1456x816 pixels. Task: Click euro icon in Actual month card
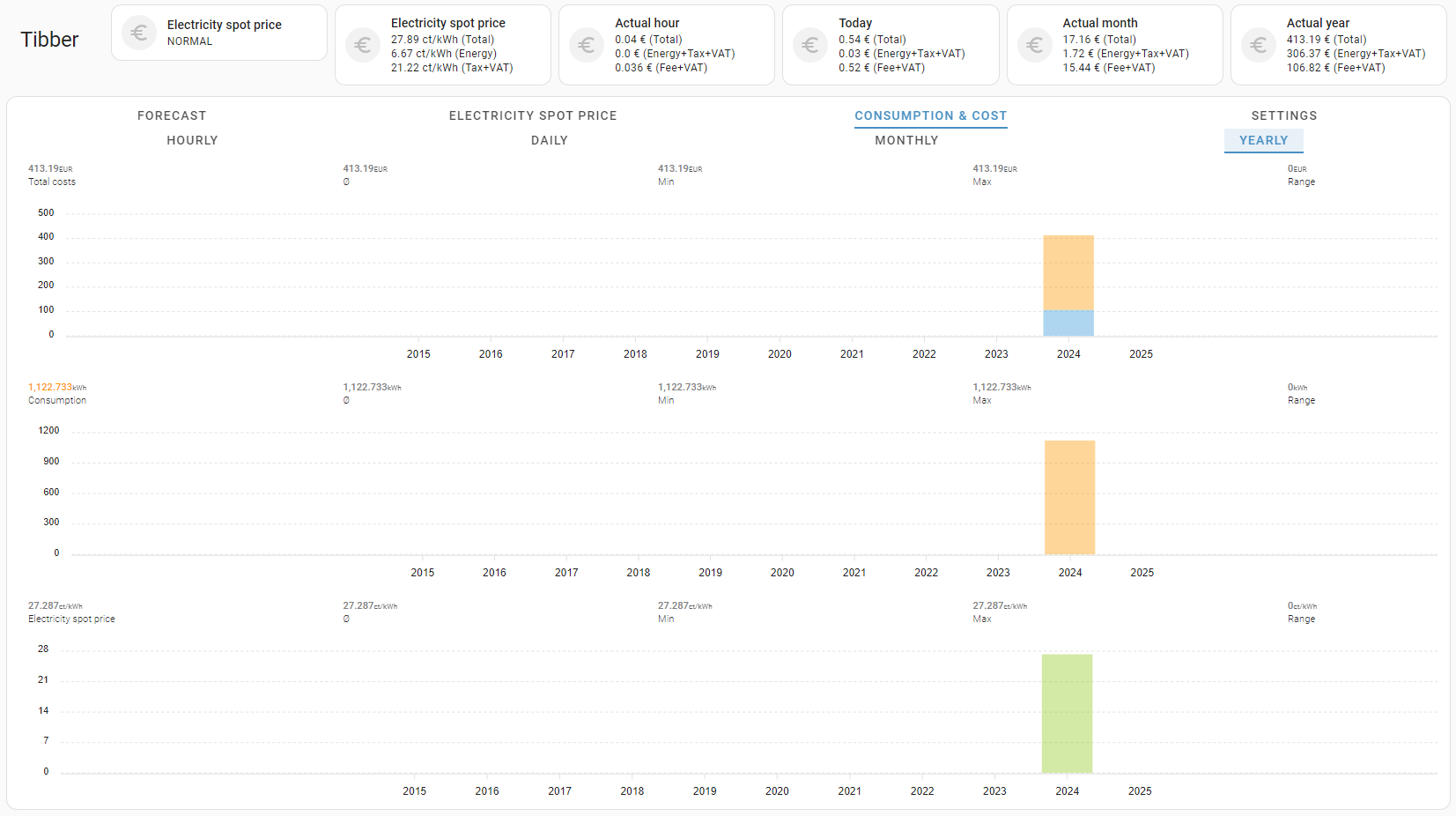click(x=1035, y=45)
